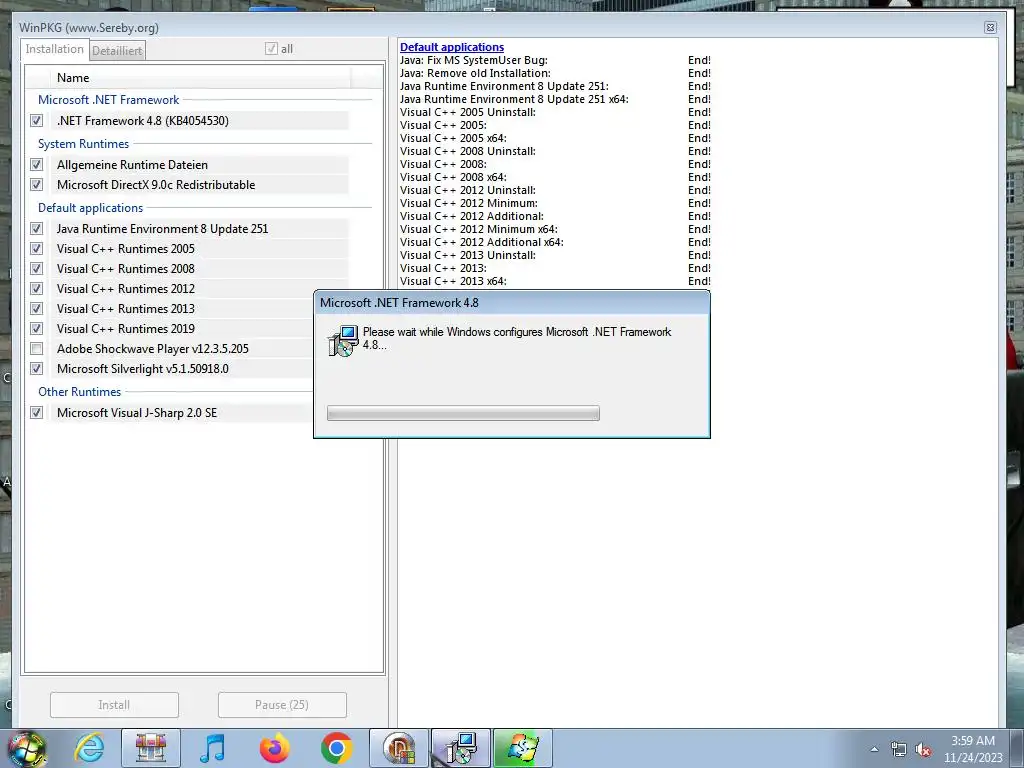Viewport: 1024px width, 768px height.
Task: Click the .NET Framework progress bar
Action: point(463,413)
